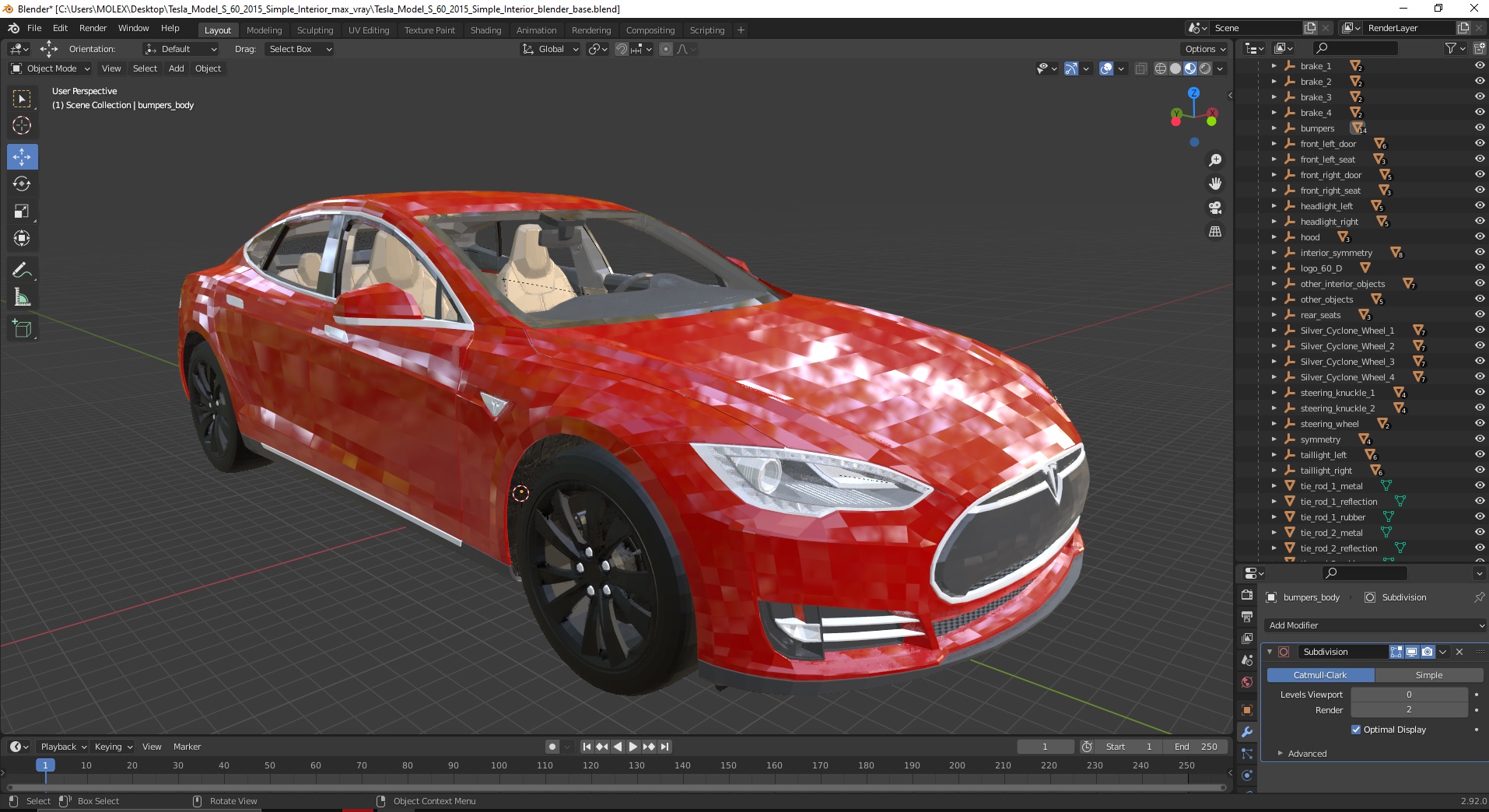Adjust Levels Viewport value field
This screenshot has height=812, width=1489.
[1409, 695]
